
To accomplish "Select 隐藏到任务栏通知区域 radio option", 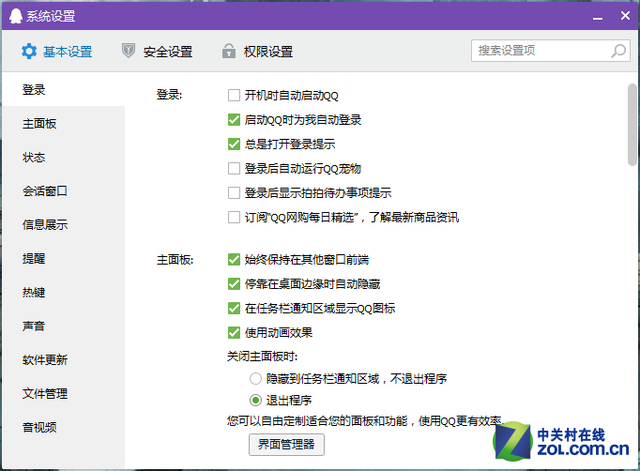I will (x=256, y=379).
